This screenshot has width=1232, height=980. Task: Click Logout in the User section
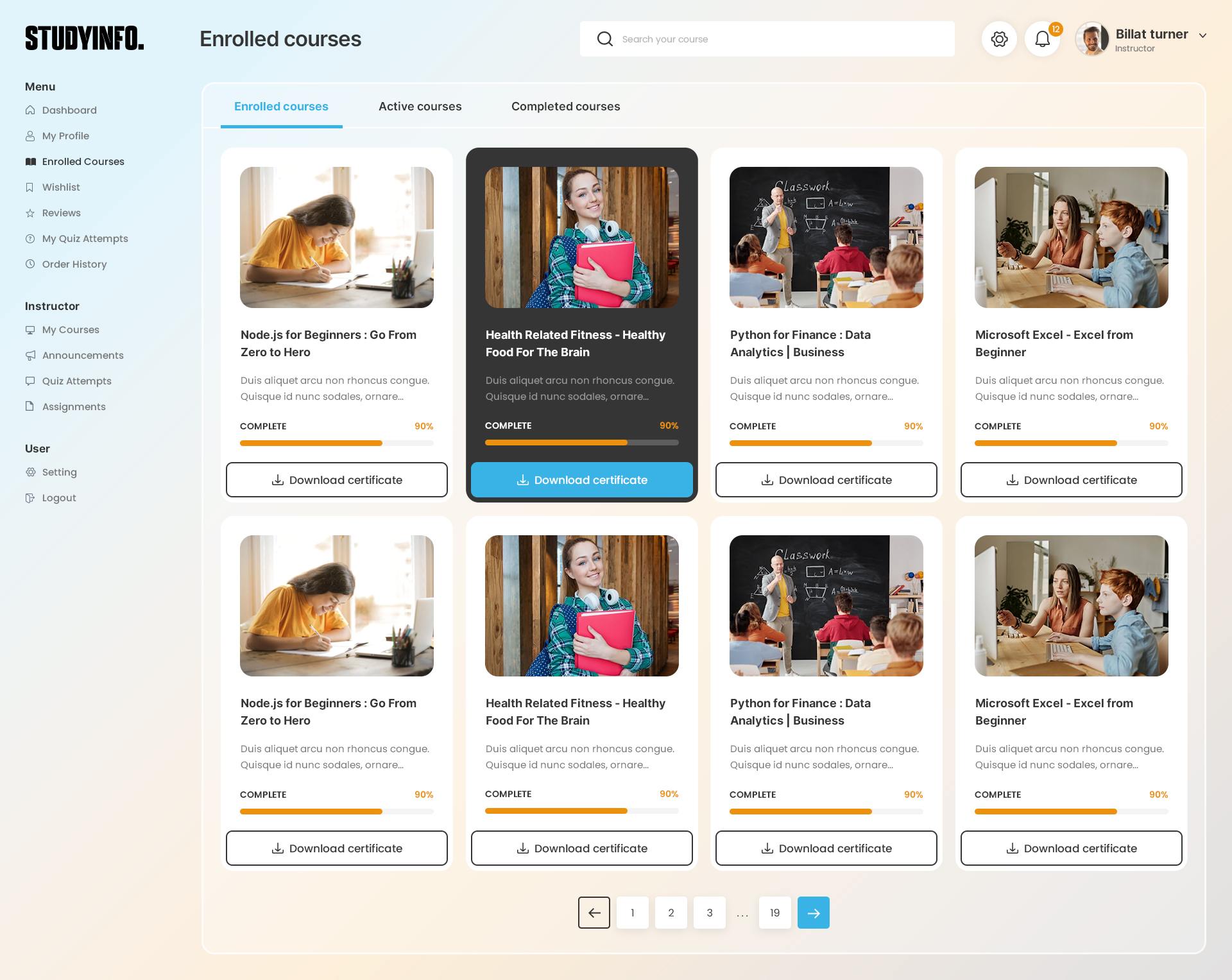[58, 498]
